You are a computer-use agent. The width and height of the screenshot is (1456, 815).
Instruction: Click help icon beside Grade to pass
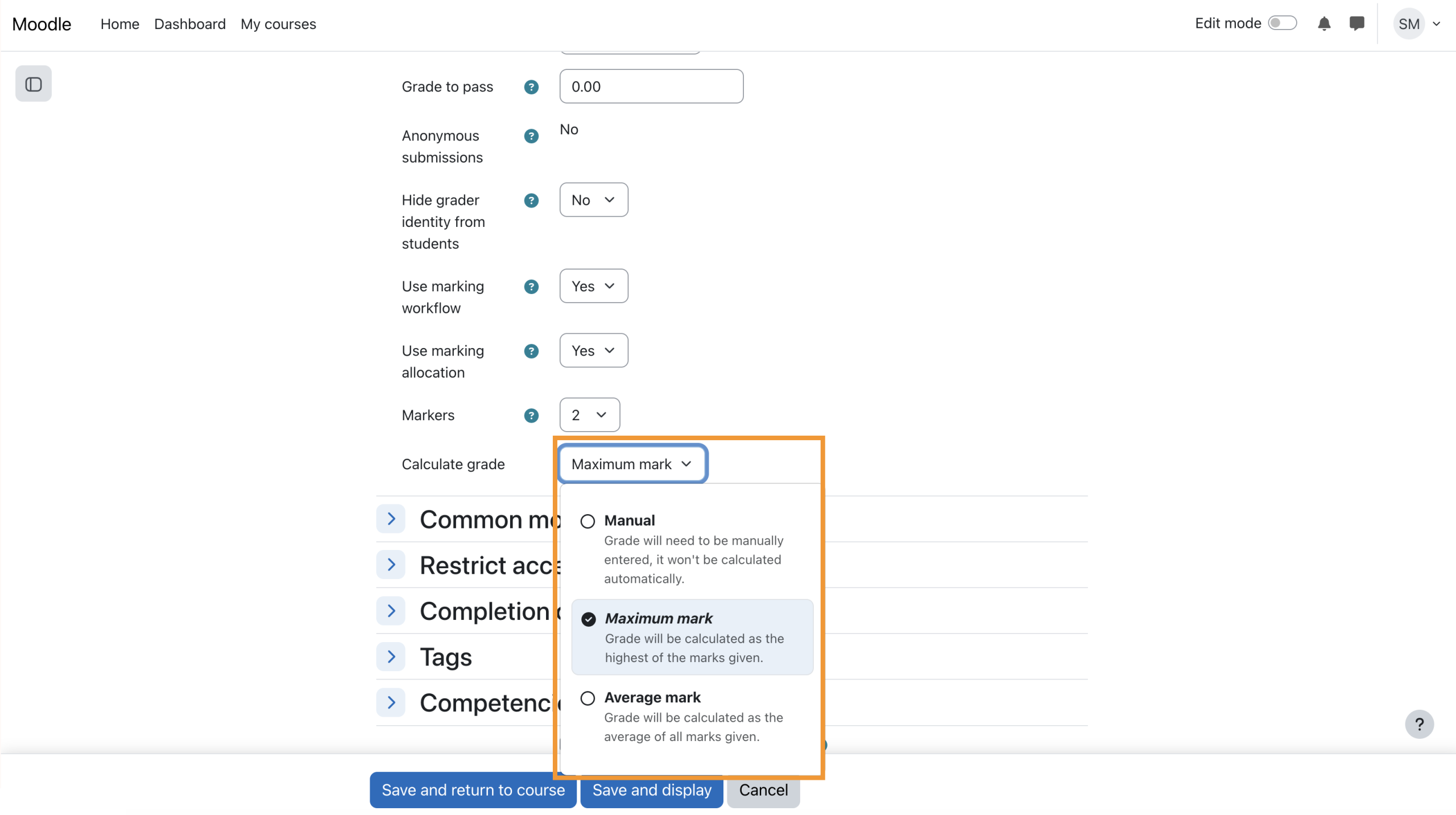click(531, 87)
